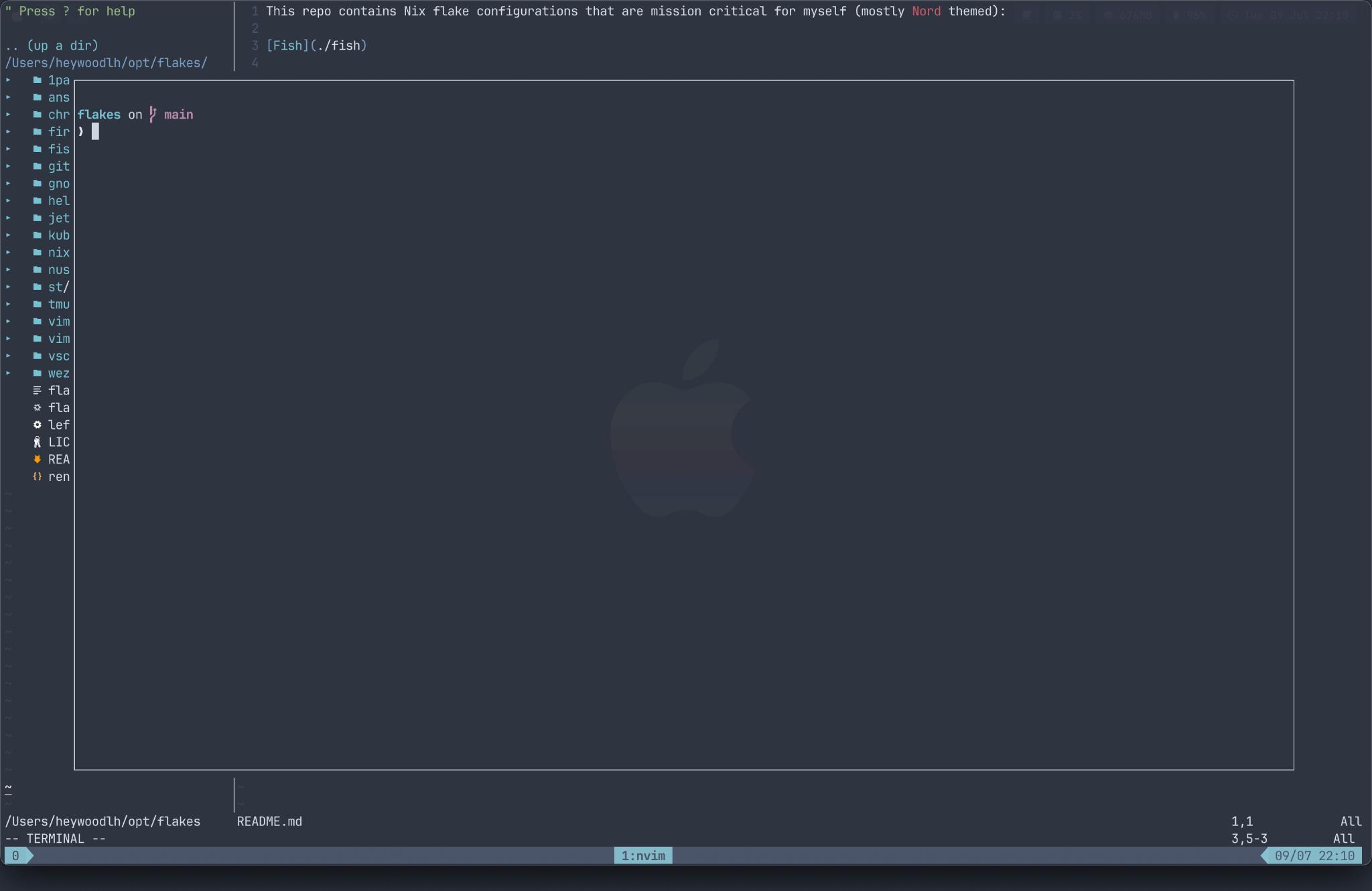The height and width of the screenshot is (891, 1372).
Task: Open the README.md file tab
Action: coord(270,820)
